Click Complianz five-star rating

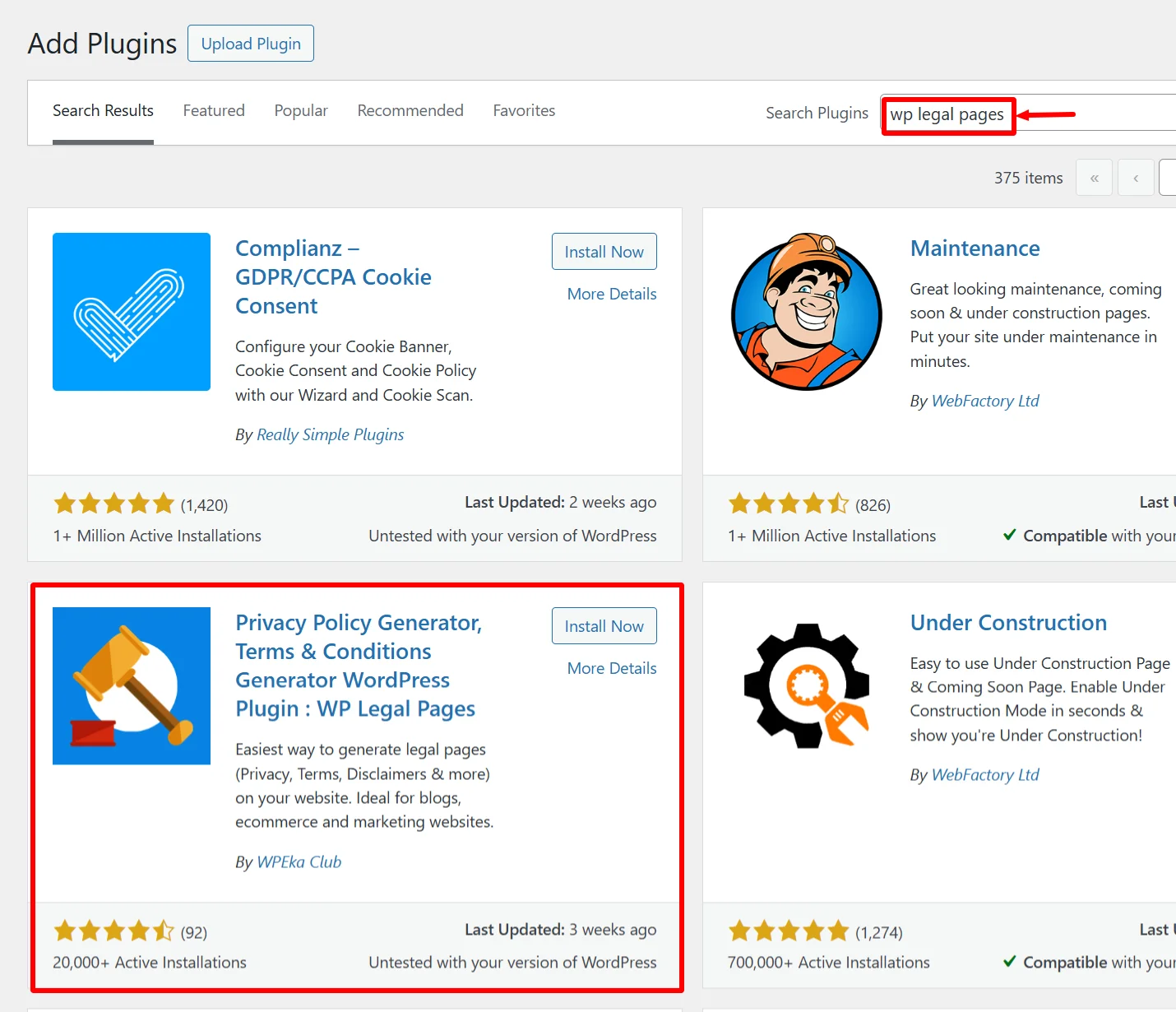pos(113,504)
